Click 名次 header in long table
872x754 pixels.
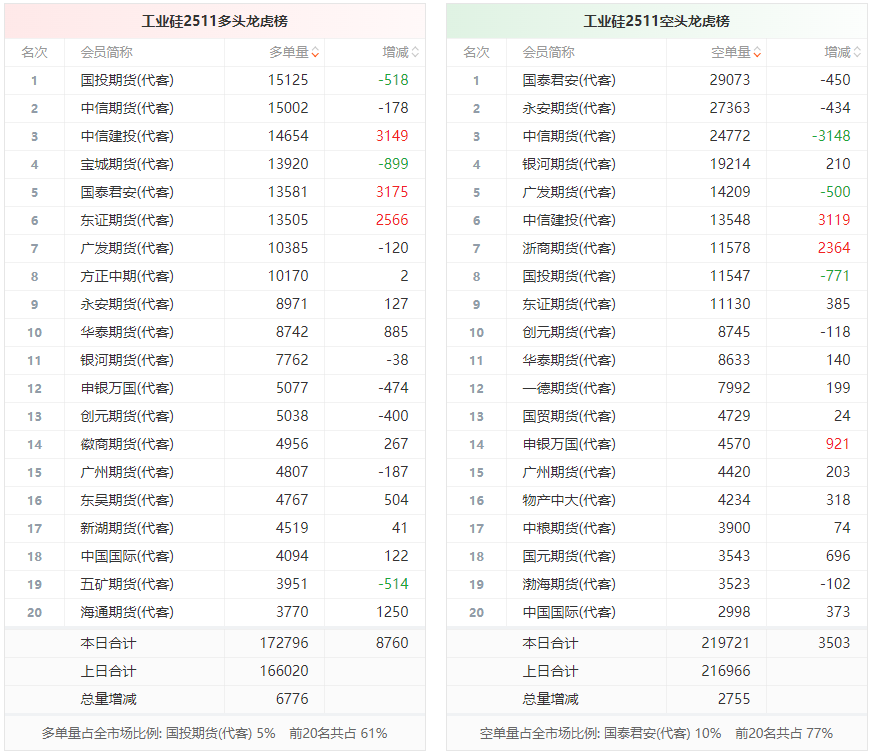click(x=34, y=53)
